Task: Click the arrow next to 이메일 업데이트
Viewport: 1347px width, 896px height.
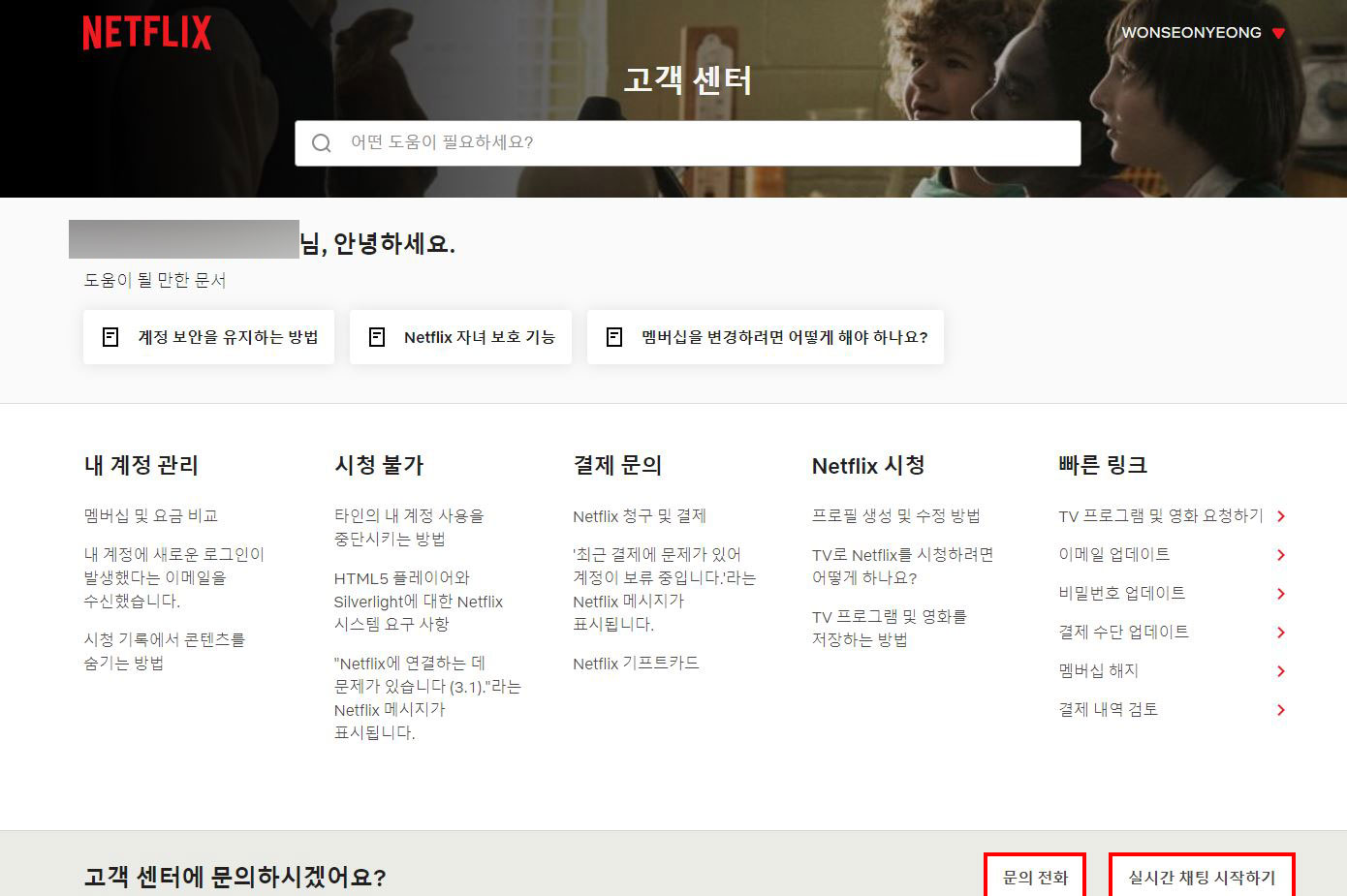Action: (1281, 555)
